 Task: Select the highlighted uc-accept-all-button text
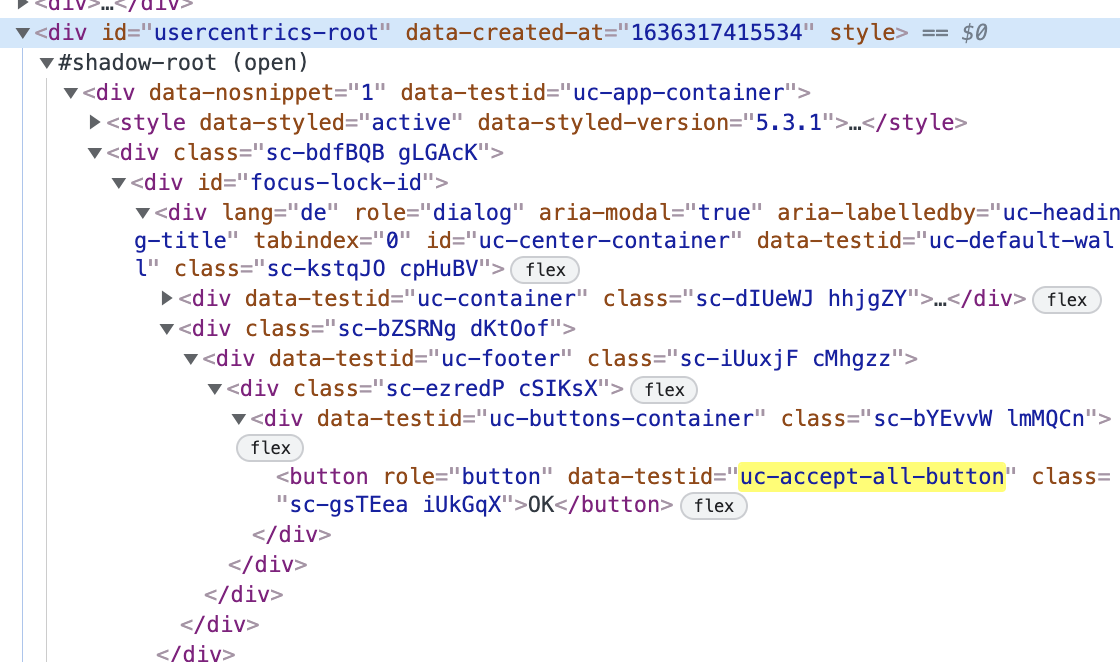(x=871, y=476)
